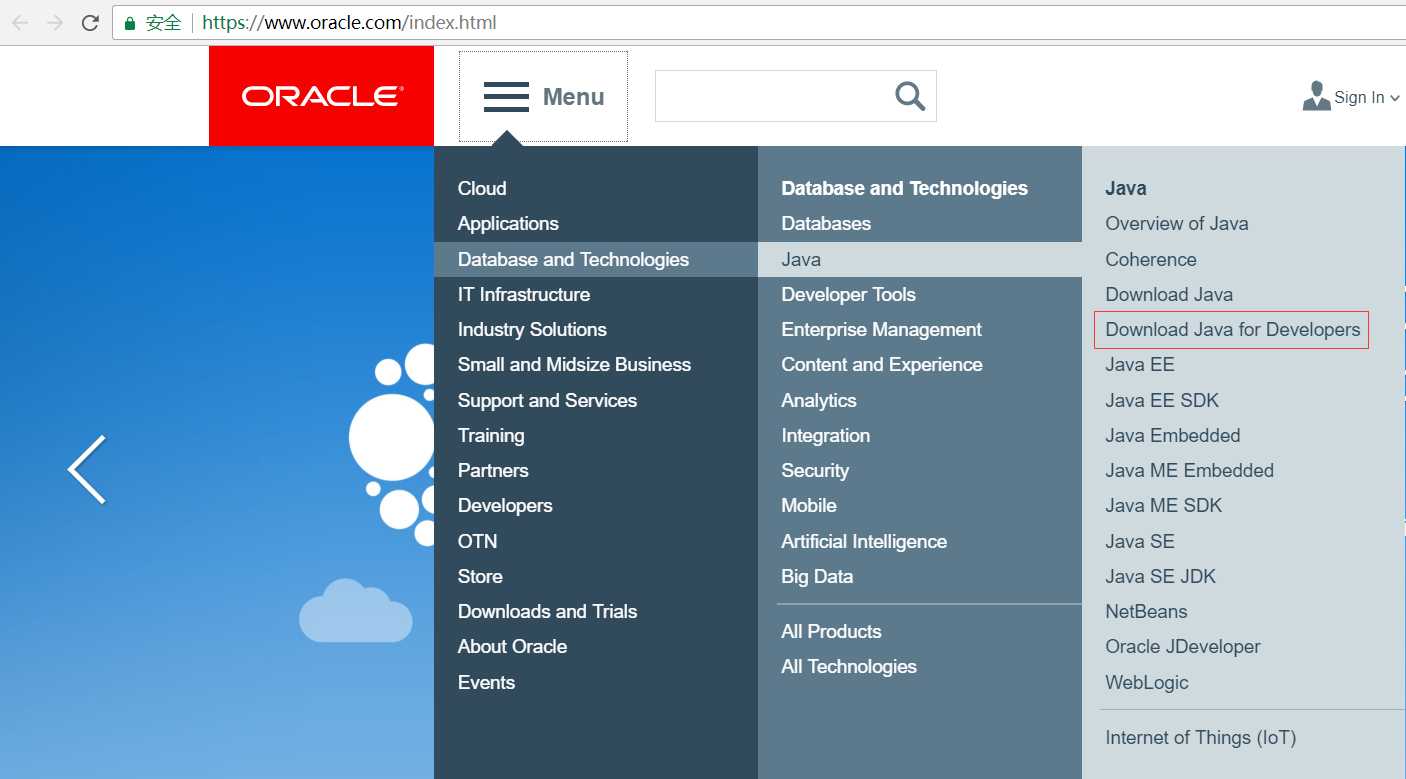The height and width of the screenshot is (779, 1406).
Task: Open the Partners menu item
Action: pos(493,470)
